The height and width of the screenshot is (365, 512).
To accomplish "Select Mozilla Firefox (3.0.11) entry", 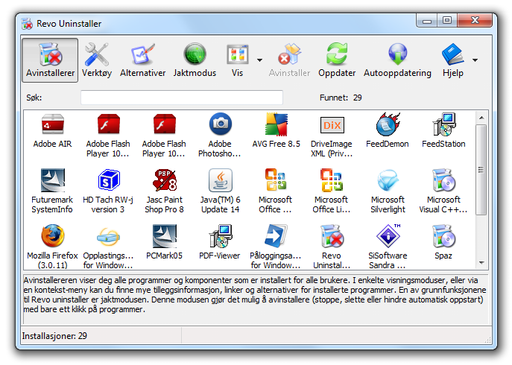I will click(53, 247).
